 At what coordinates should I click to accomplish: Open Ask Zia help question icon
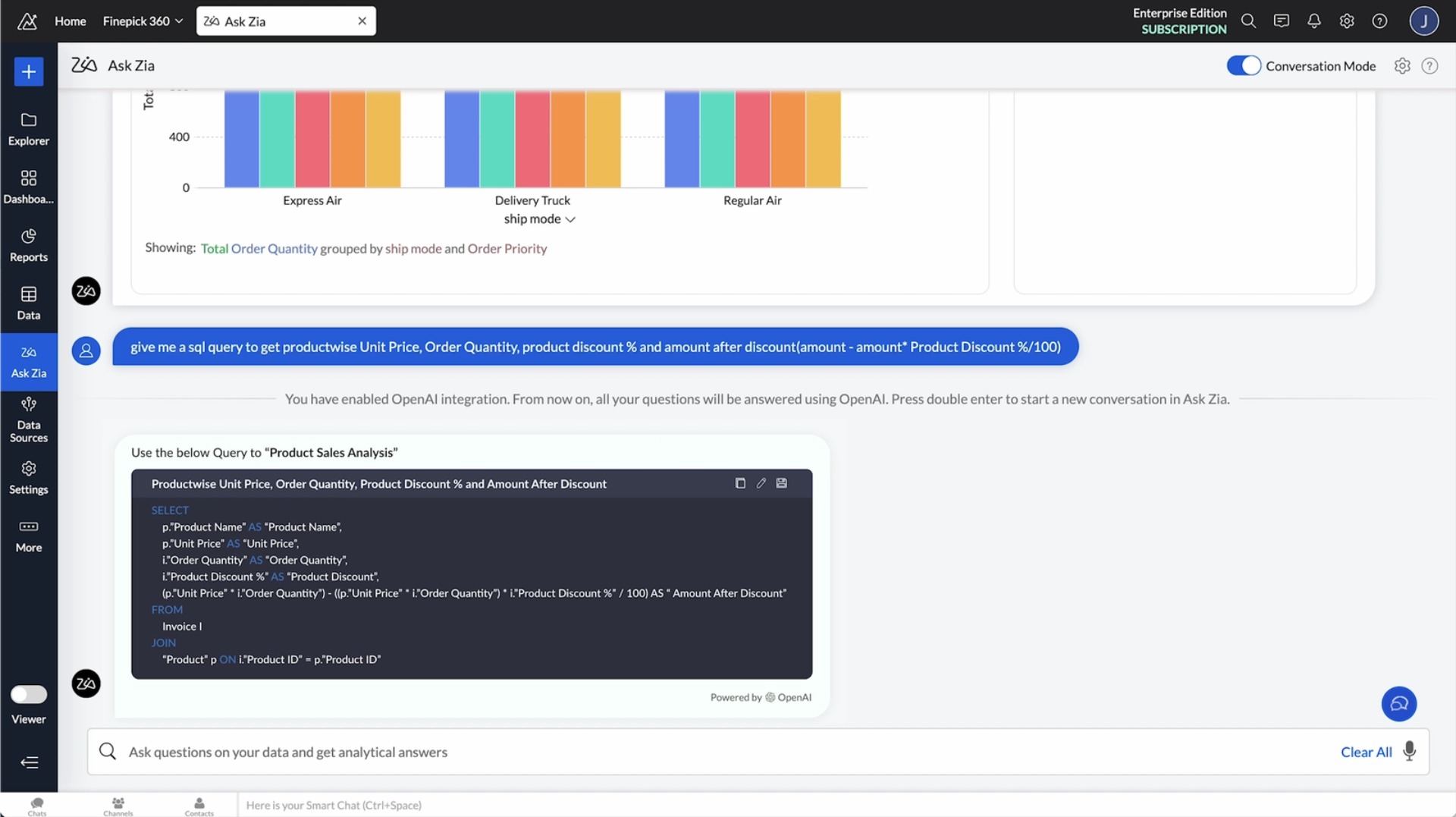click(1429, 66)
